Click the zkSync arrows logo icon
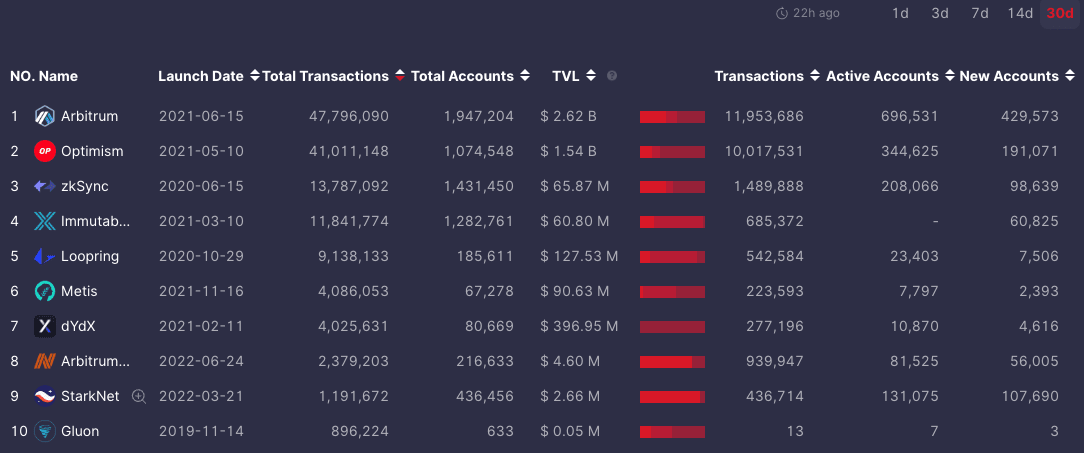Viewport: 1084px width, 453px height. click(45, 186)
